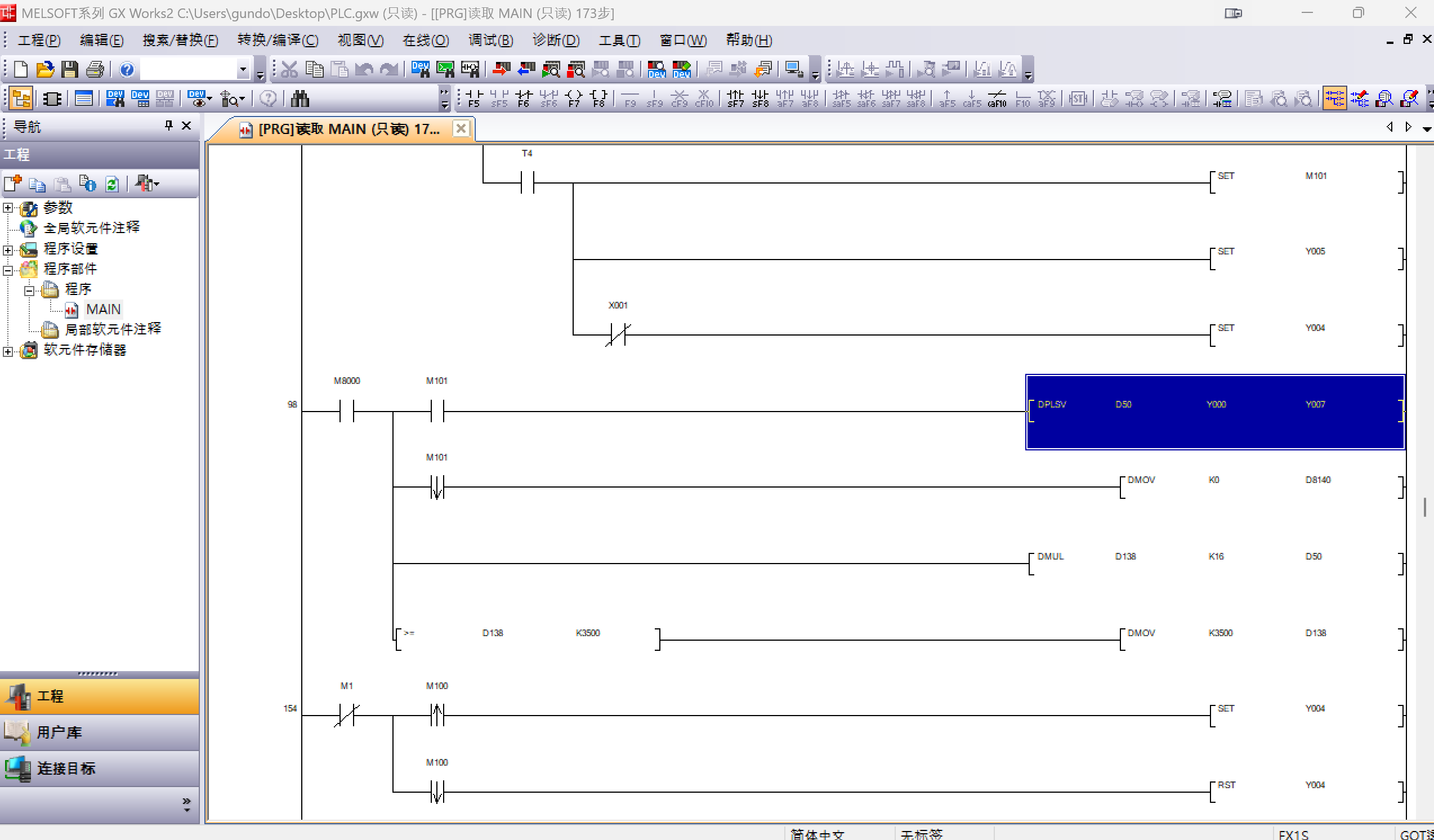Insert coil with F7 icon
1434x840 pixels.
coord(574,99)
